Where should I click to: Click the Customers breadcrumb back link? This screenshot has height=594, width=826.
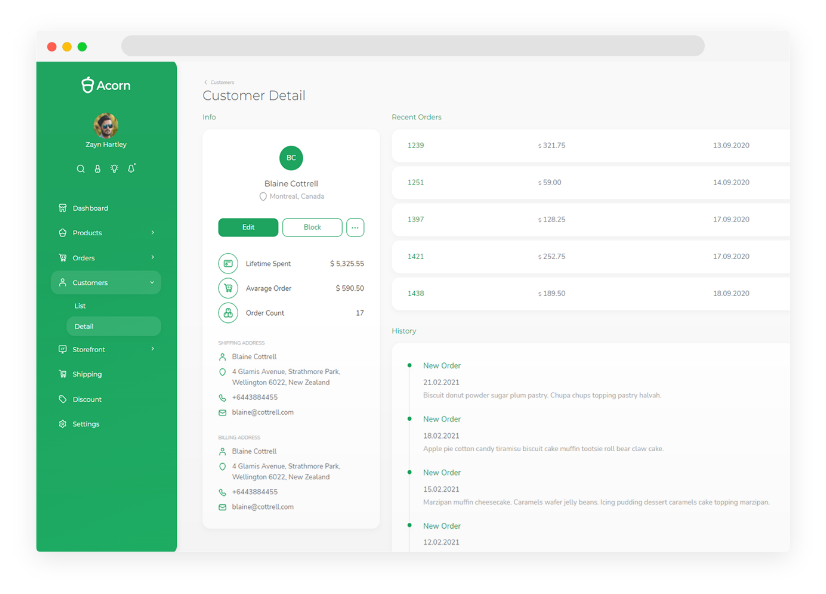click(221, 82)
